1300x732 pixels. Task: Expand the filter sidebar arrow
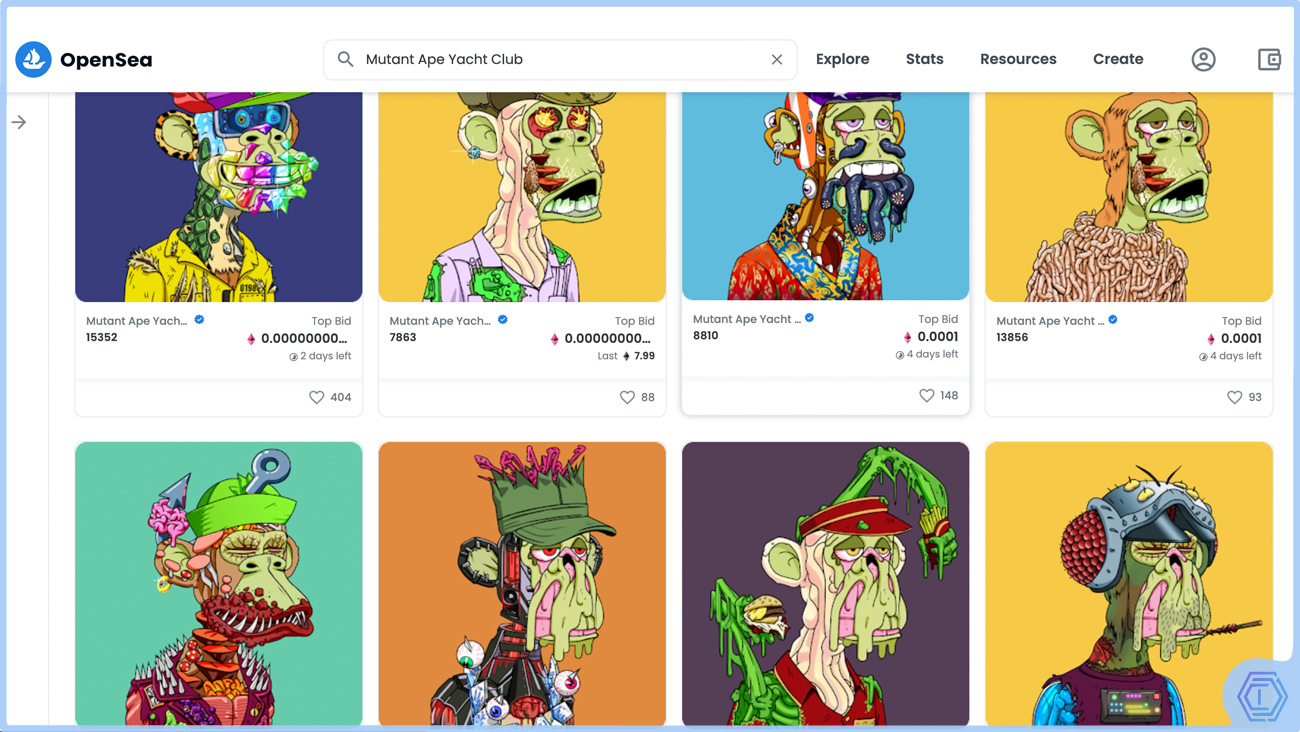coord(19,122)
